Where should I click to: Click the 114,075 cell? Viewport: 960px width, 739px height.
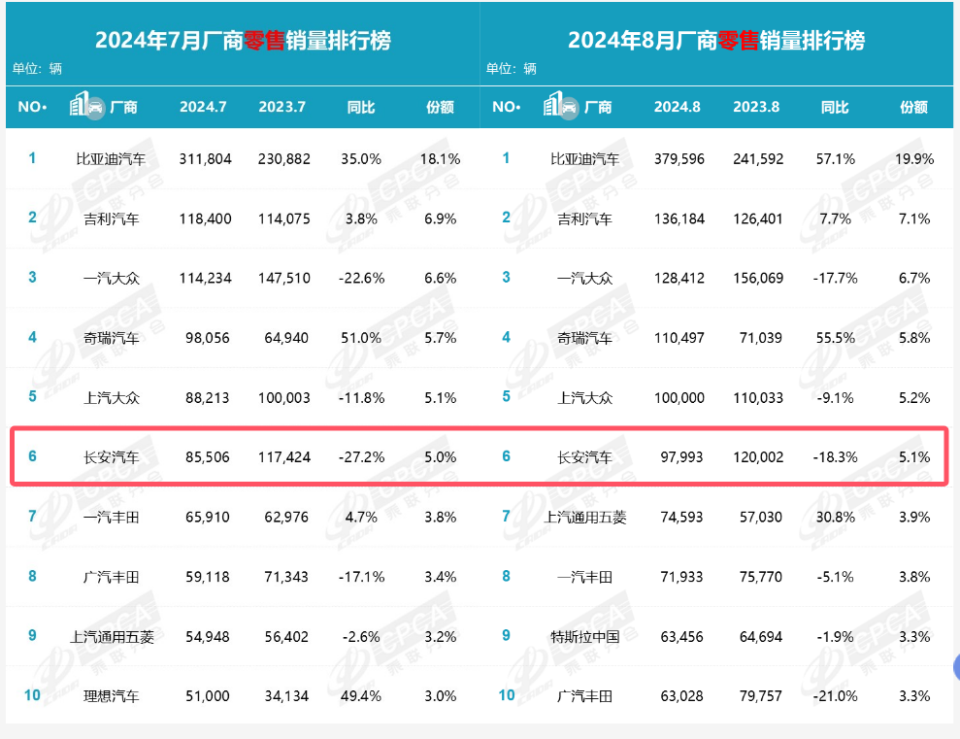coord(284,219)
